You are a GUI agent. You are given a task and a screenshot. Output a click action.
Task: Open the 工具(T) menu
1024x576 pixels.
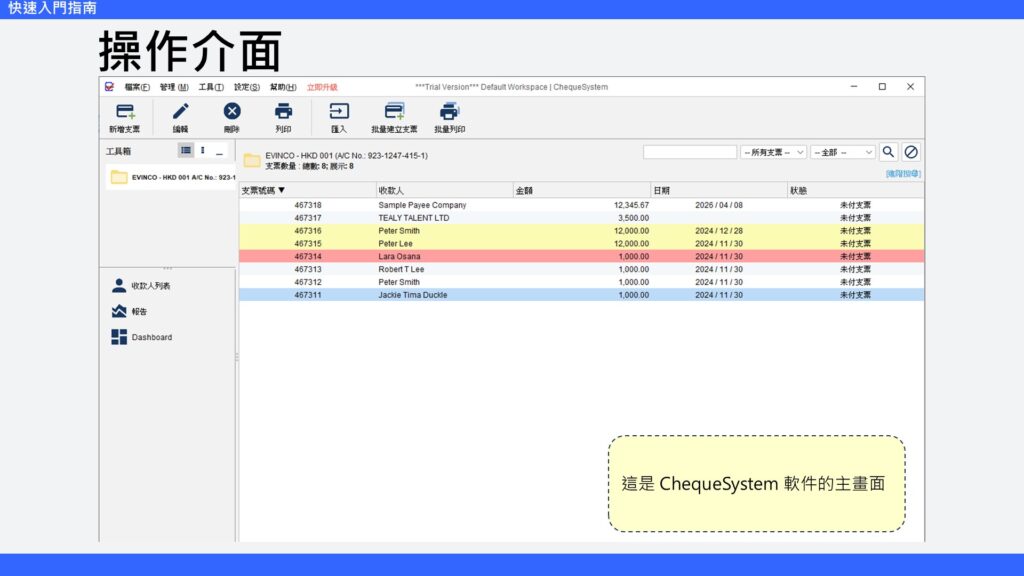point(211,87)
